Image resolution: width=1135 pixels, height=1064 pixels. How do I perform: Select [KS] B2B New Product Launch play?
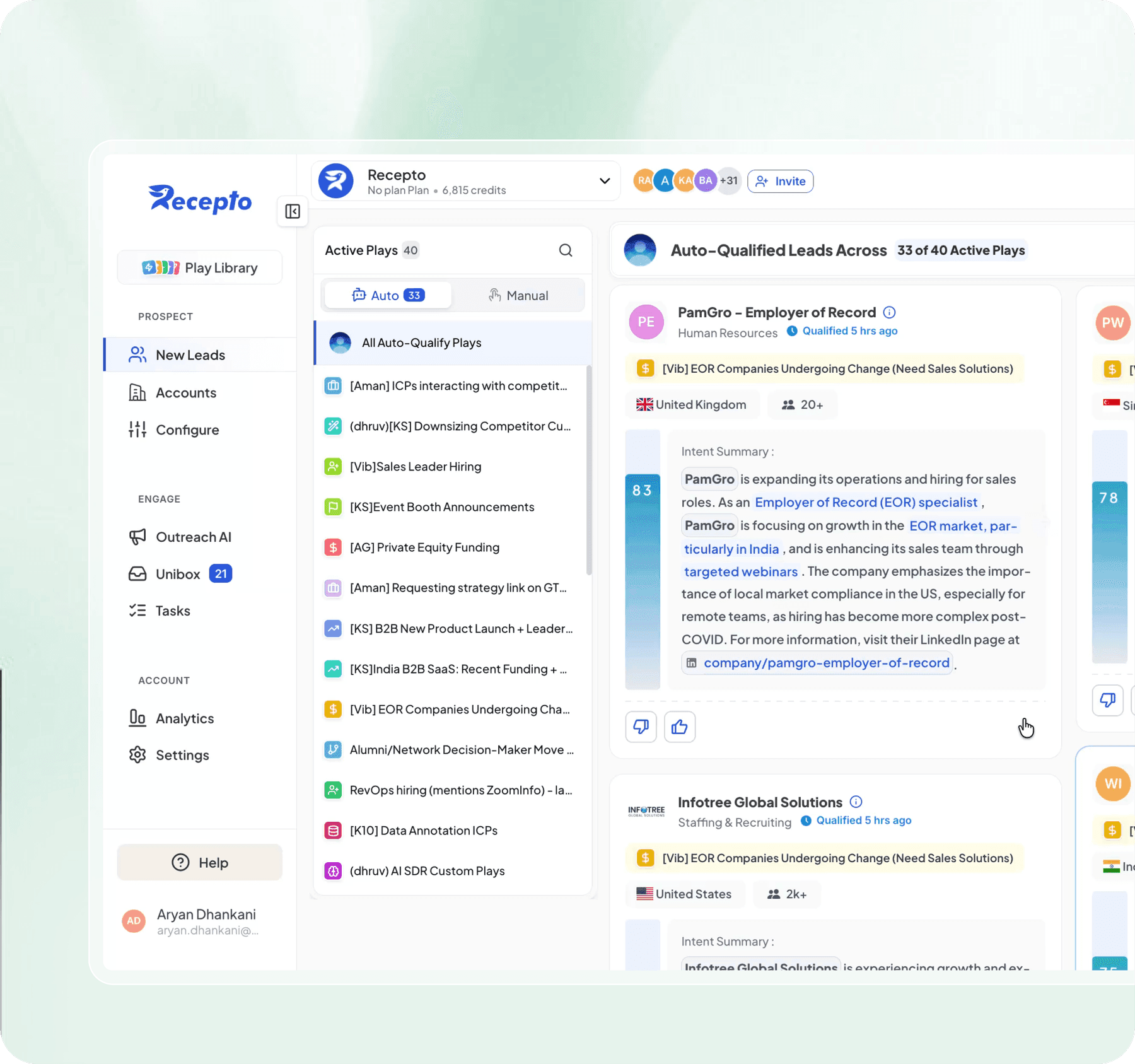point(451,628)
